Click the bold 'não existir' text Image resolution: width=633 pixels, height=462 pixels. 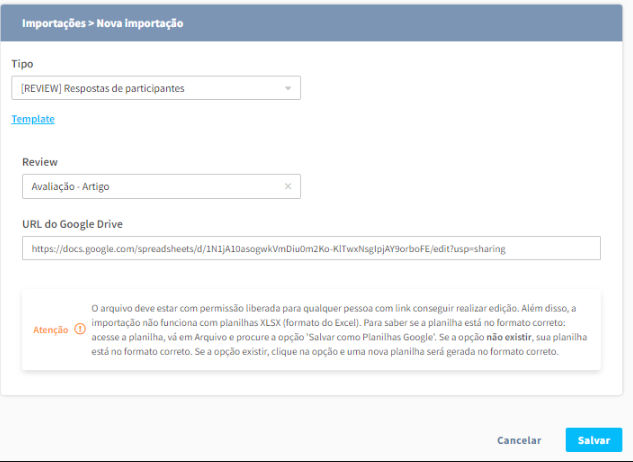tap(509, 337)
